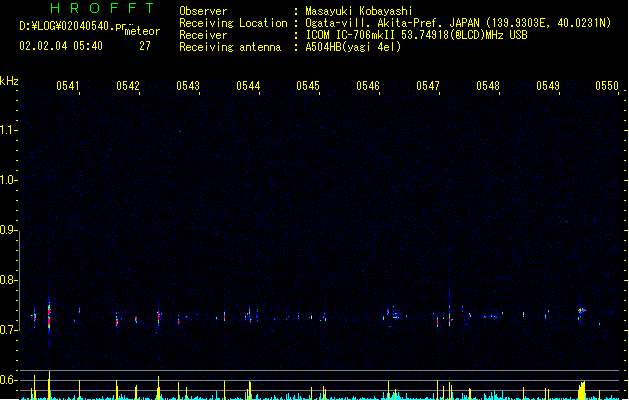Click the HROFFT title text
The height and width of the screenshot is (400, 629).
(x=102, y=8)
